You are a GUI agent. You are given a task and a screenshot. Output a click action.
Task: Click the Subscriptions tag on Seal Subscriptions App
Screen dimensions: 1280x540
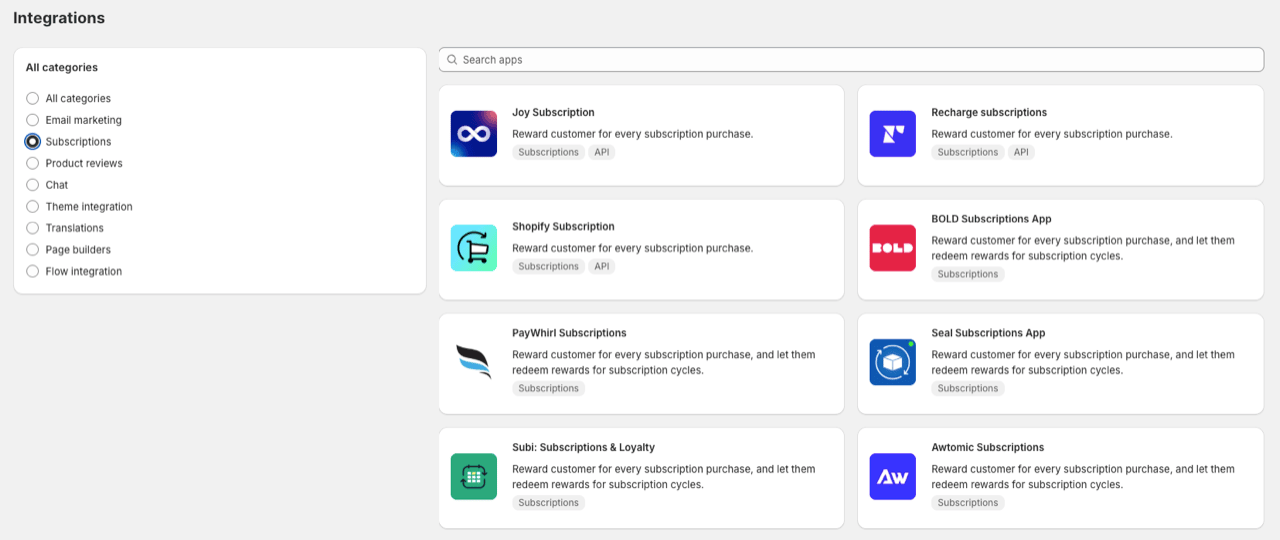pyautogui.click(x=968, y=388)
